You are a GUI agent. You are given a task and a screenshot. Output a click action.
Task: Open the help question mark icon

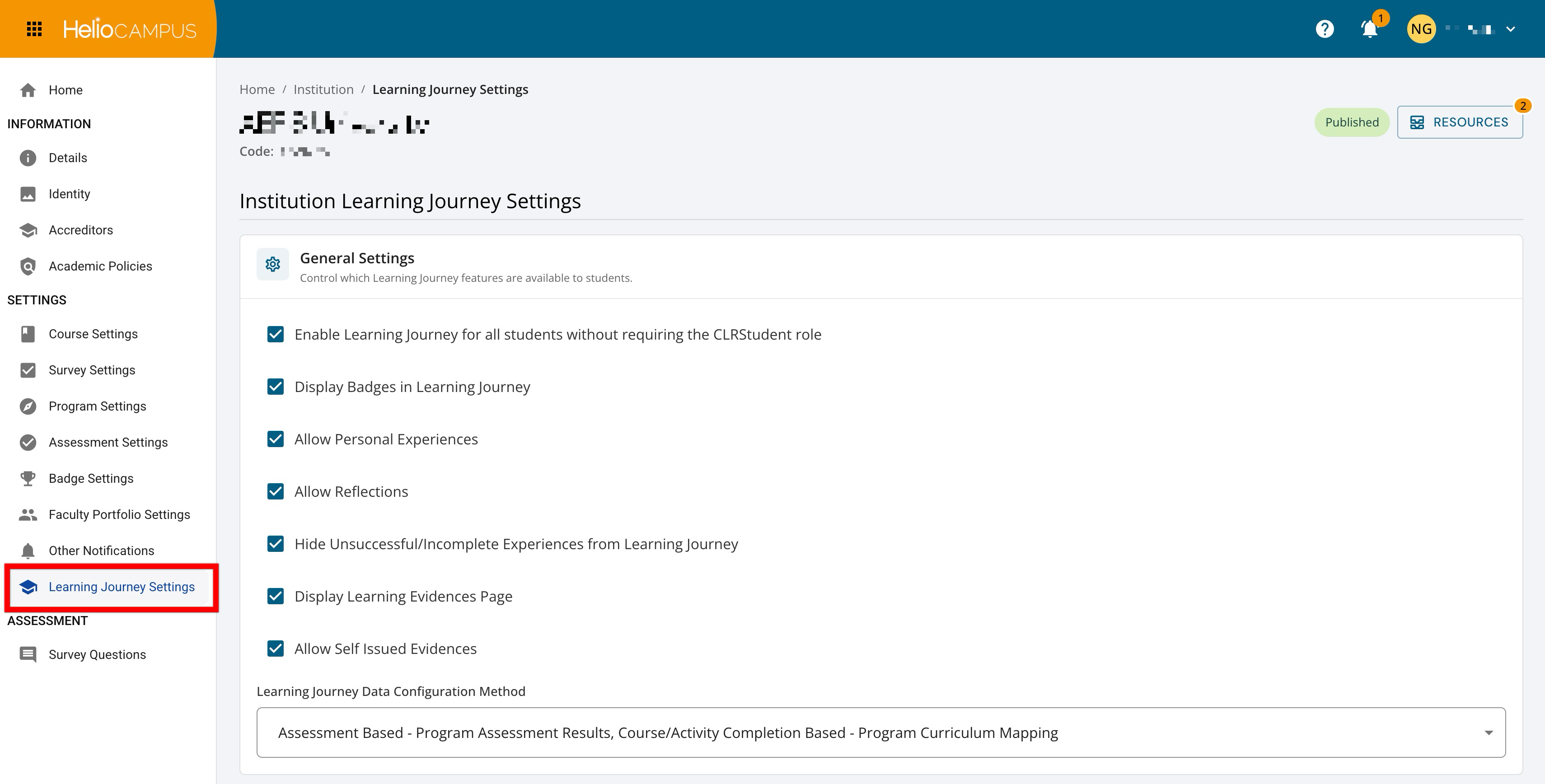click(1324, 29)
